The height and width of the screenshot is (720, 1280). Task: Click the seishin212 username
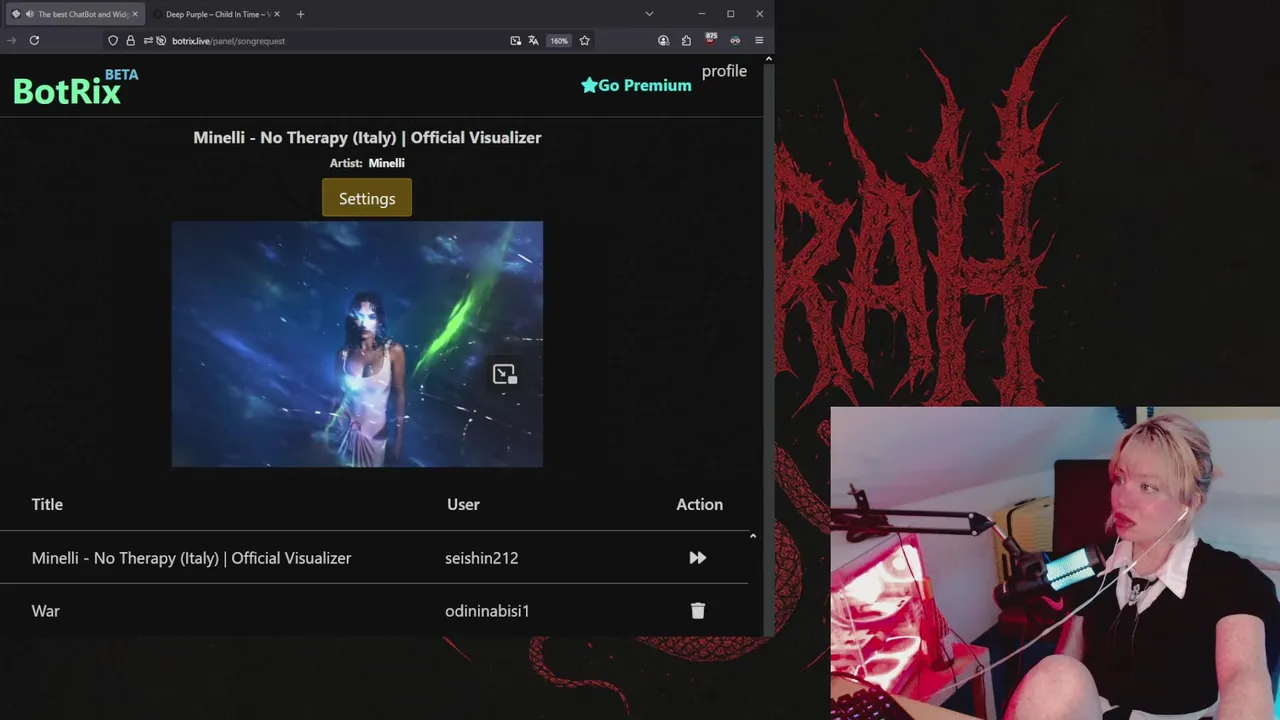481,558
